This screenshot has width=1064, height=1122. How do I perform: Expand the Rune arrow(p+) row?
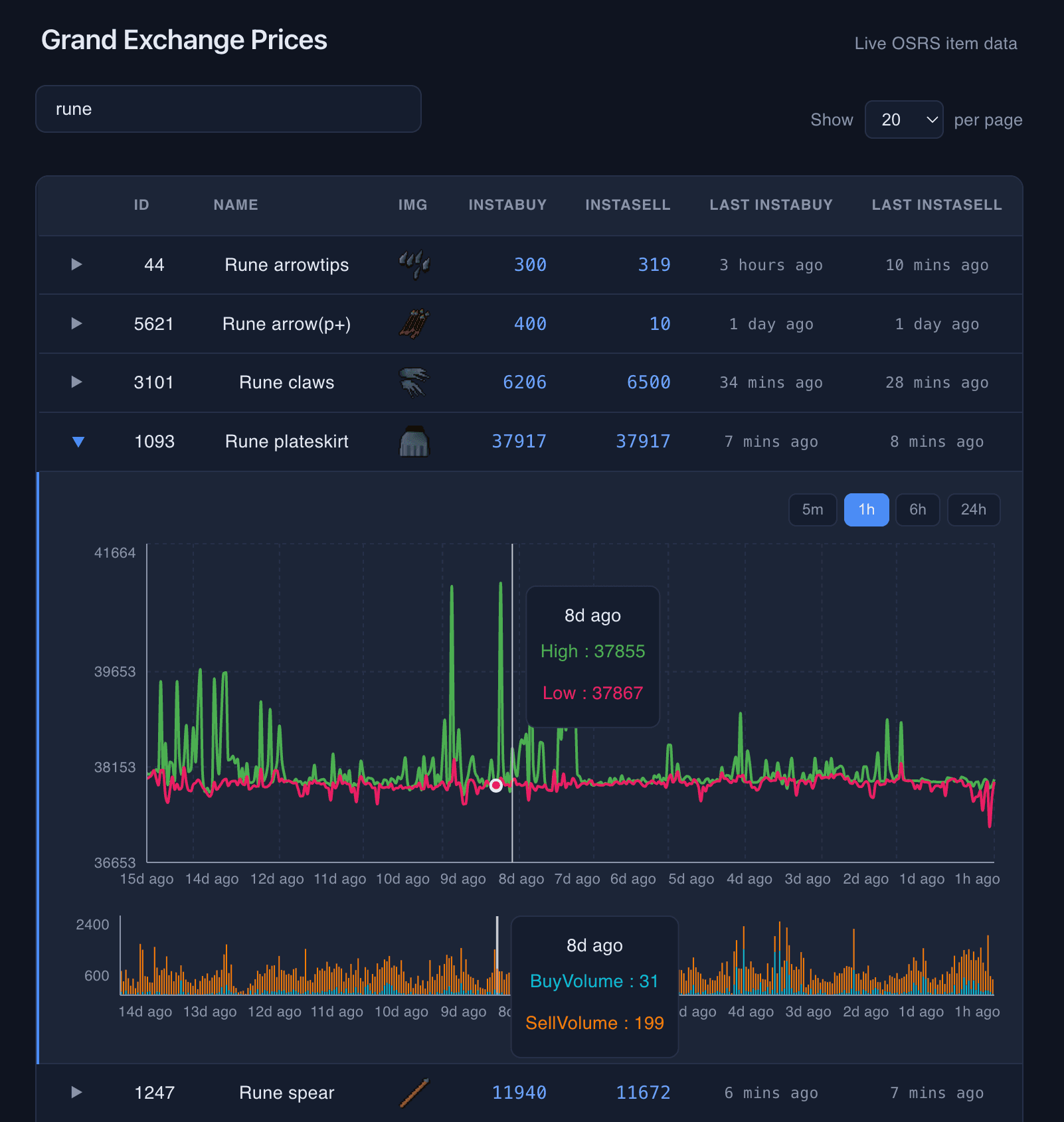pyautogui.click(x=76, y=323)
